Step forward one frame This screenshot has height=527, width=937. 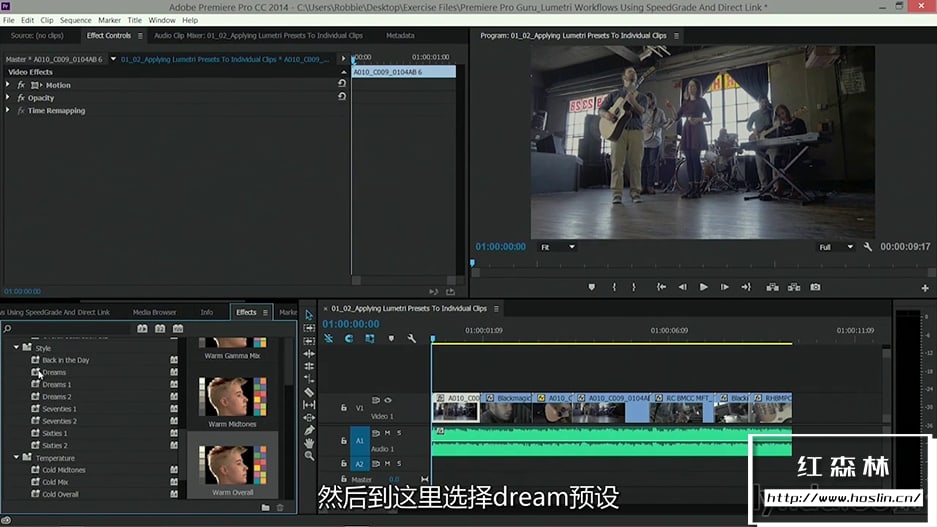pos(724,287)
